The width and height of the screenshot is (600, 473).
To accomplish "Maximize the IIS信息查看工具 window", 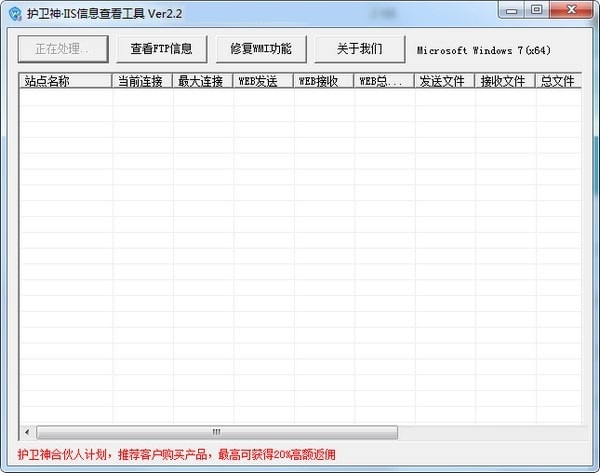I will [x=537, y=10].
